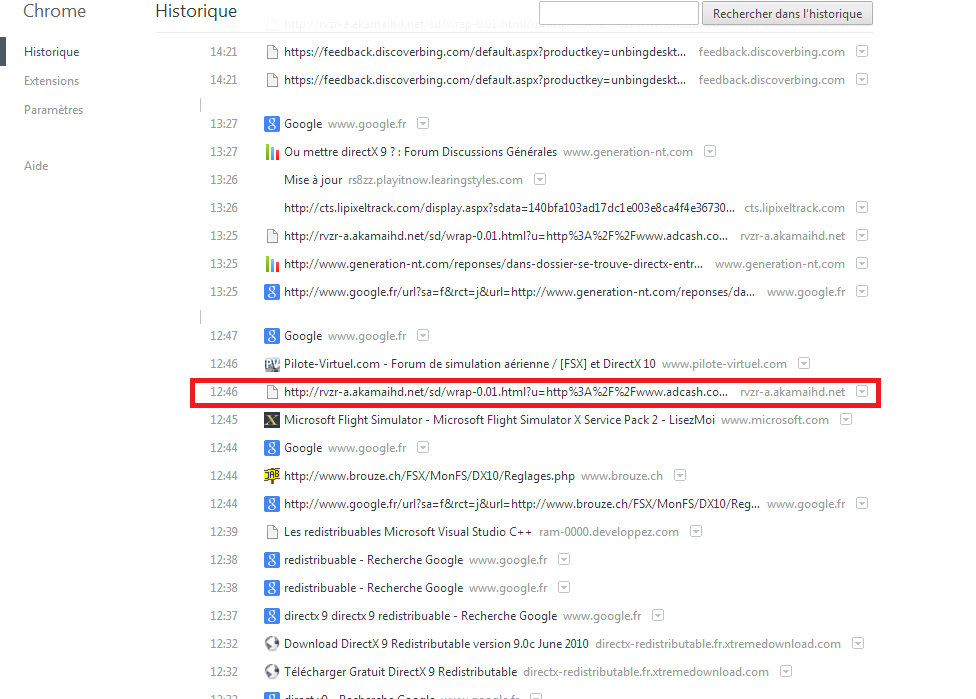Click the Google favicon on the 12:47 row

click(x=271, y=336)
